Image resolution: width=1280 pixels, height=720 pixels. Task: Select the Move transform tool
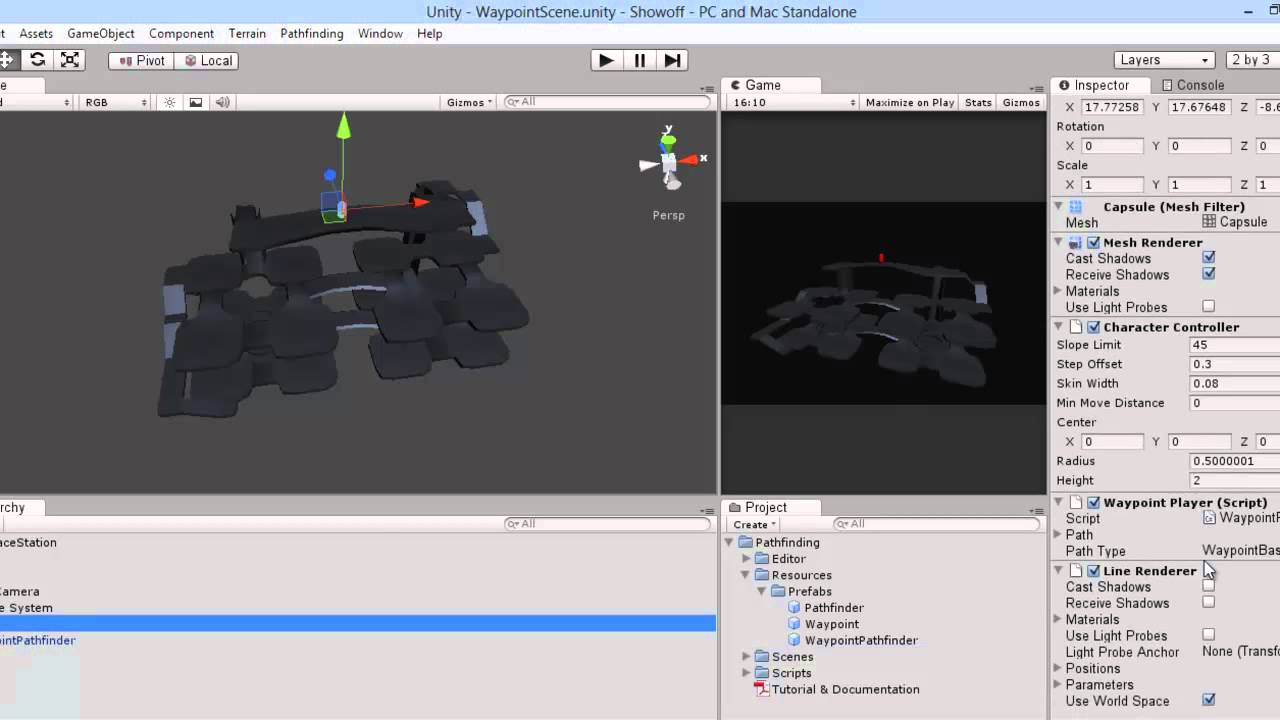(8, 60)
